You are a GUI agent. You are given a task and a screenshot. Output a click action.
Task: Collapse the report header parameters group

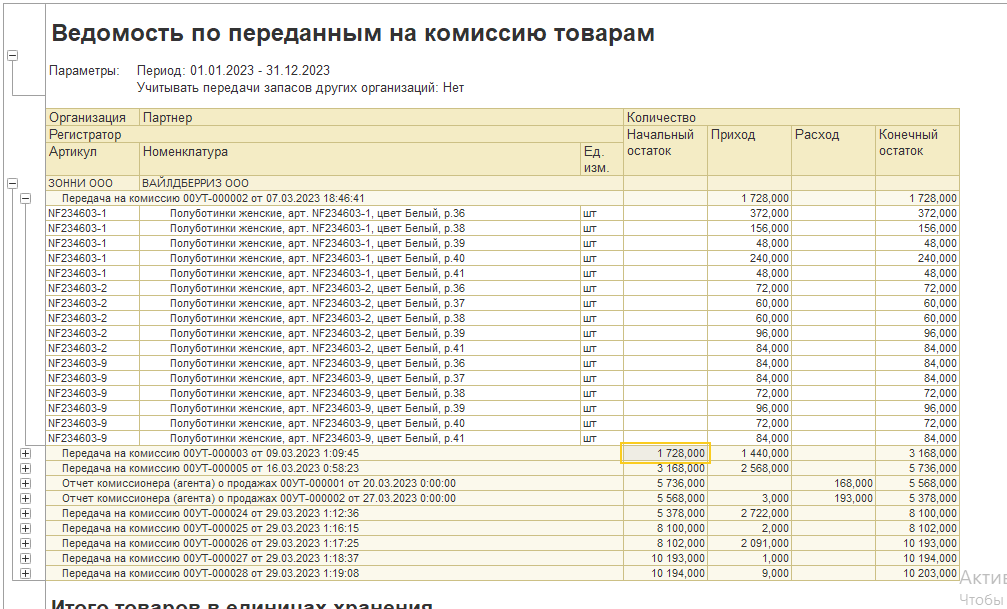pos(12,56)
